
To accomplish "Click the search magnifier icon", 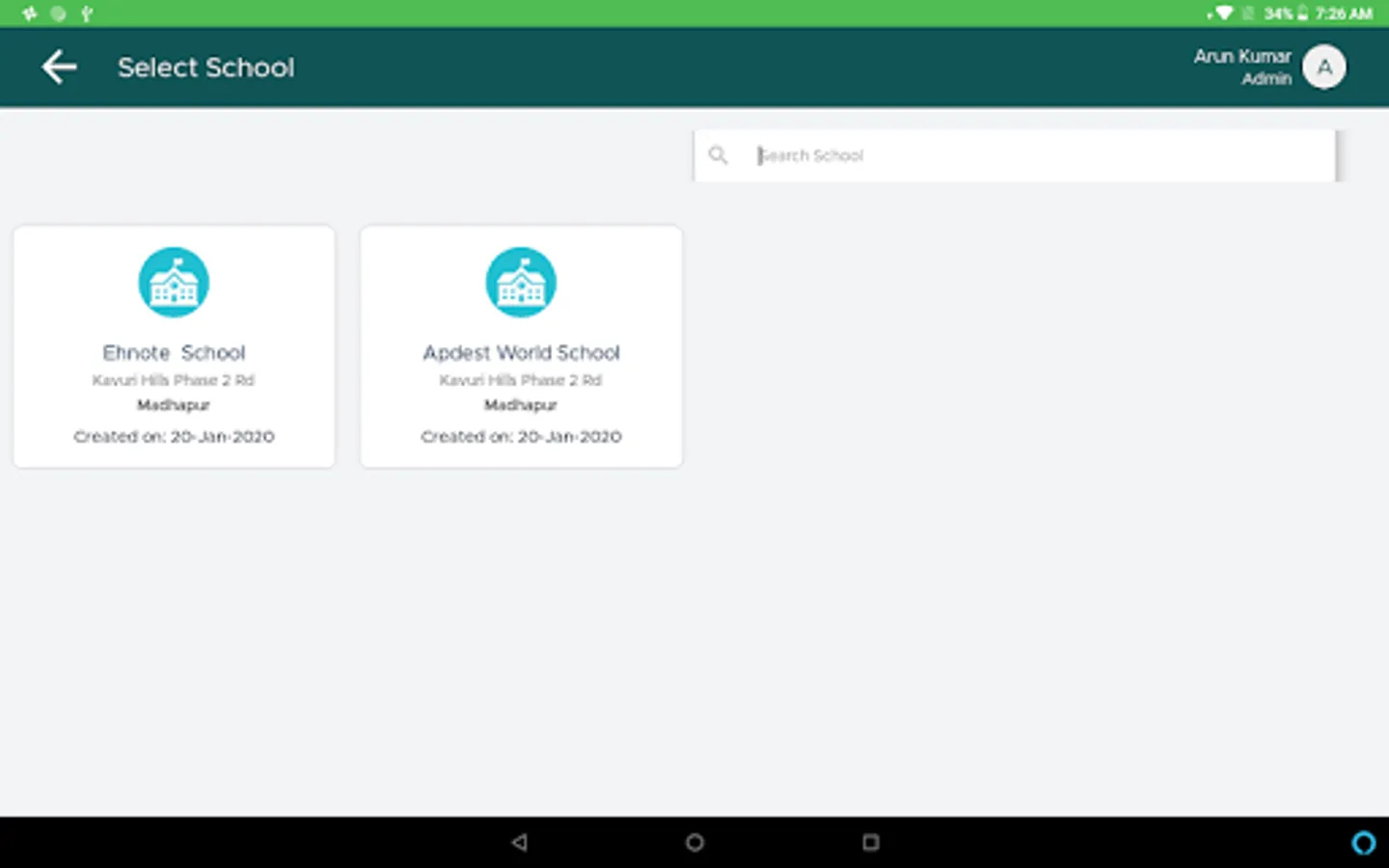I will (x=718, y=155).
